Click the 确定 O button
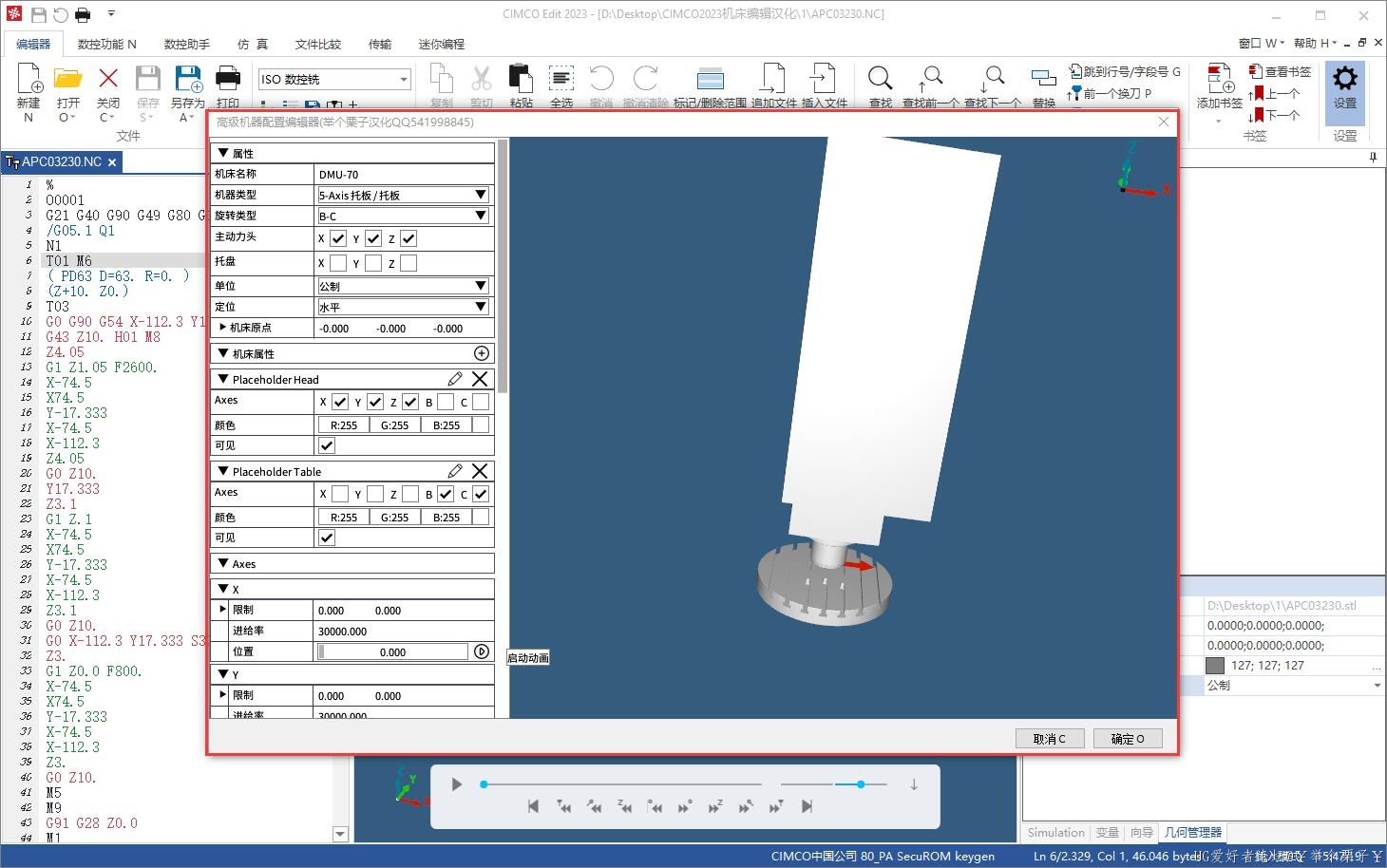This screenshot has width=1387, height=868. pos(1128,738)
